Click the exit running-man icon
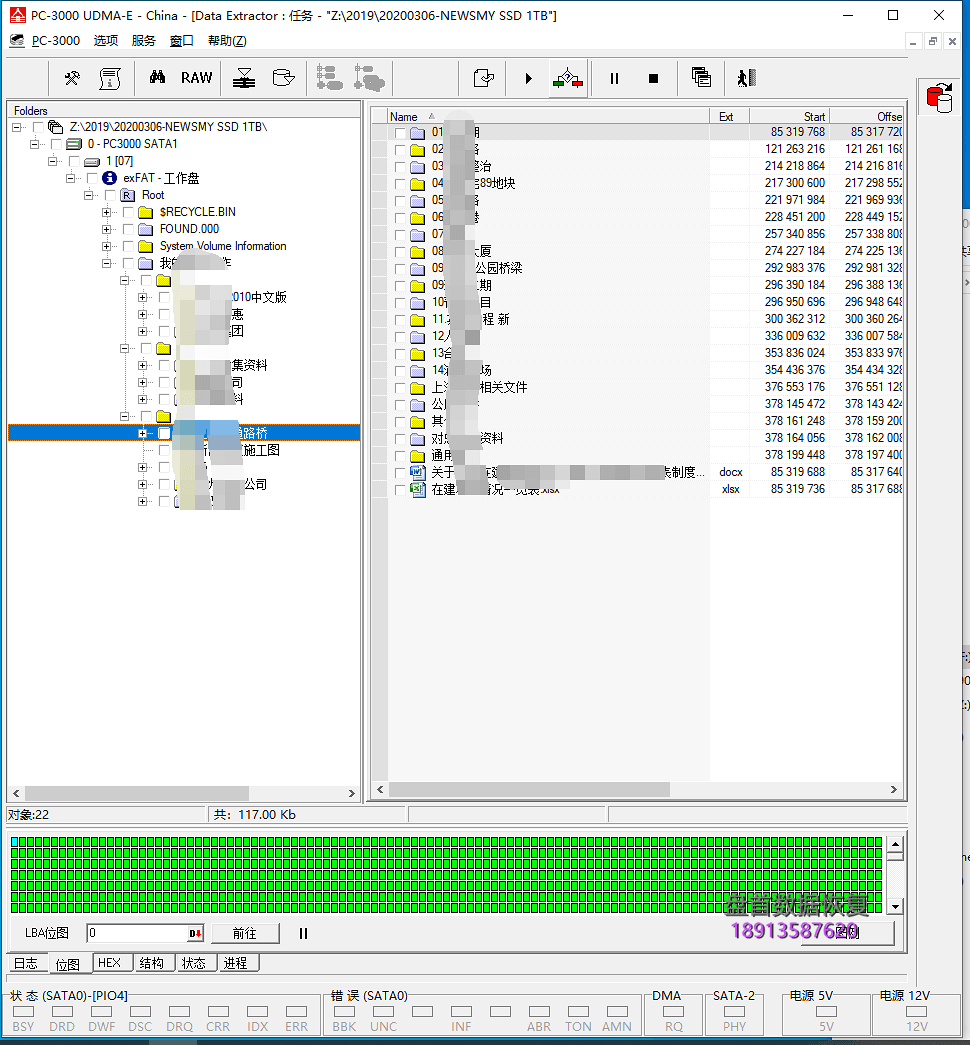 point(747,78)
